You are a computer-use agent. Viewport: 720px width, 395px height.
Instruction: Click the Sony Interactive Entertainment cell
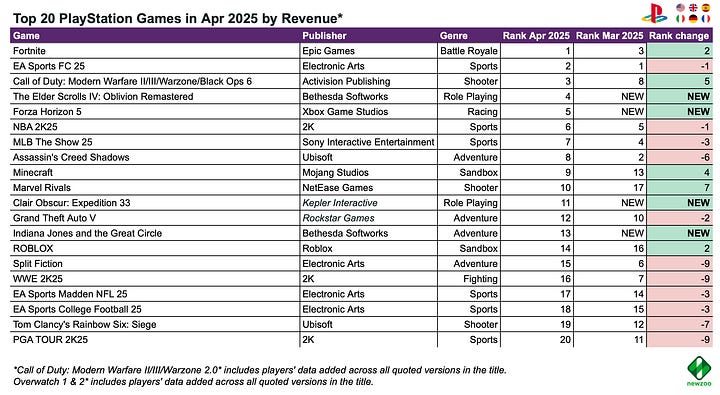(368, 142)
